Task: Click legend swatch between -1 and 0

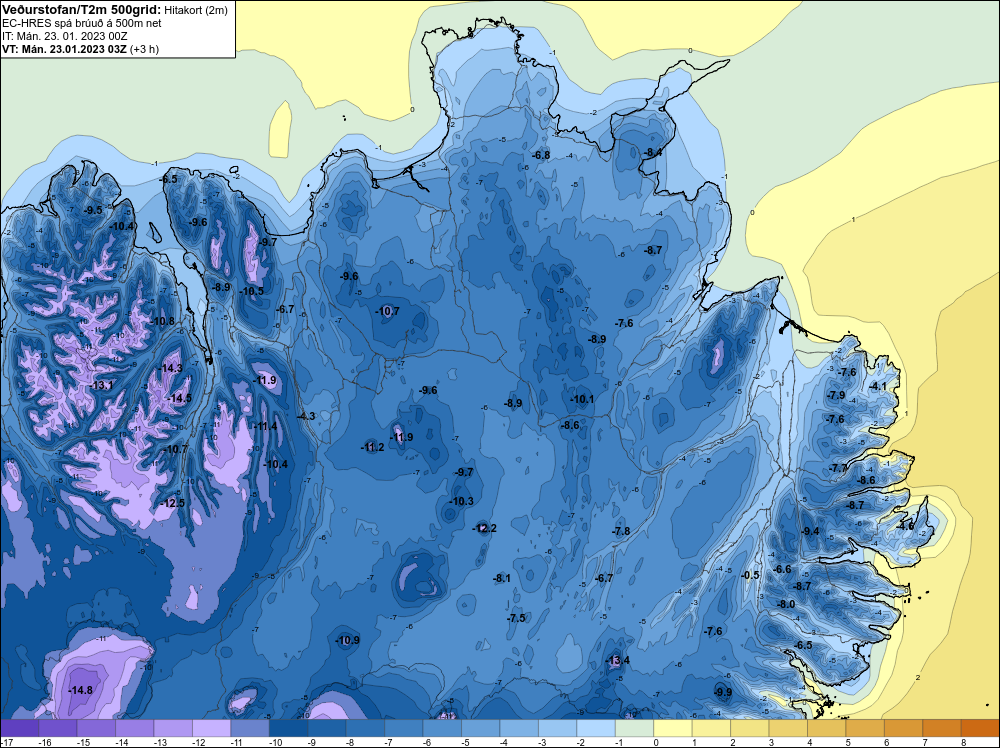Action: click(635, 728)
